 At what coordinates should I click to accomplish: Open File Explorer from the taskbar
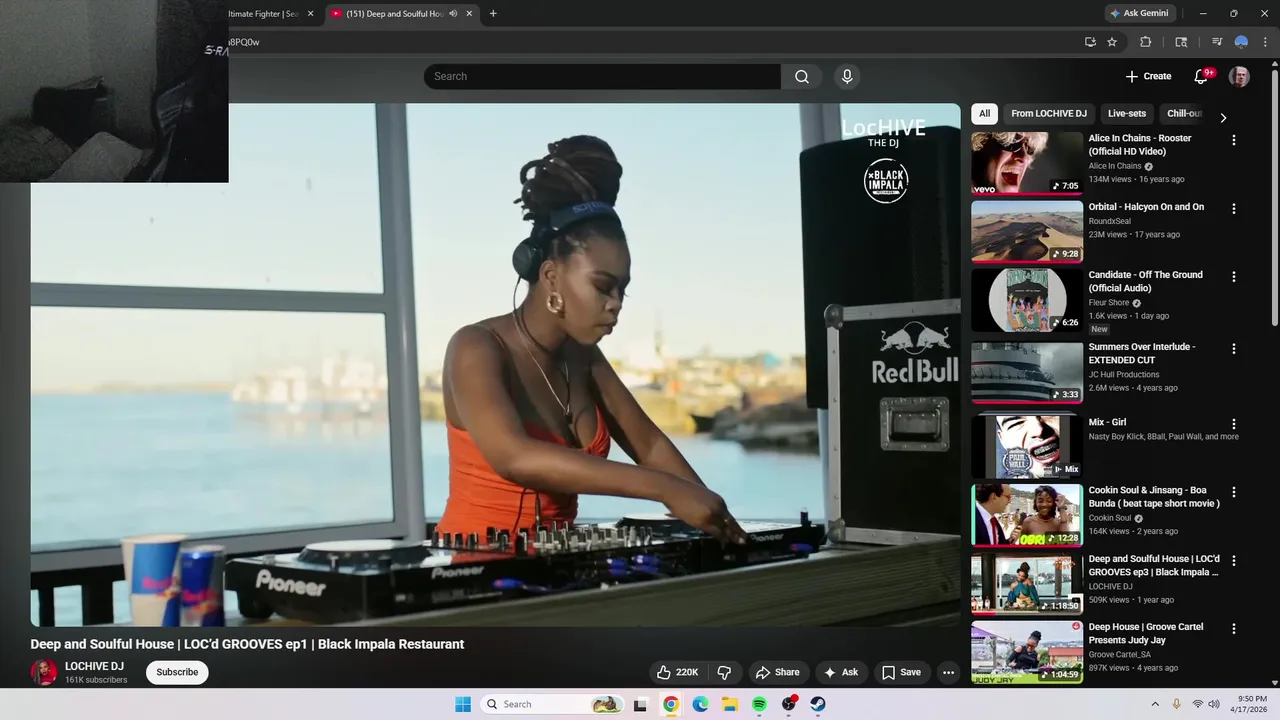(x=730, y=704)
